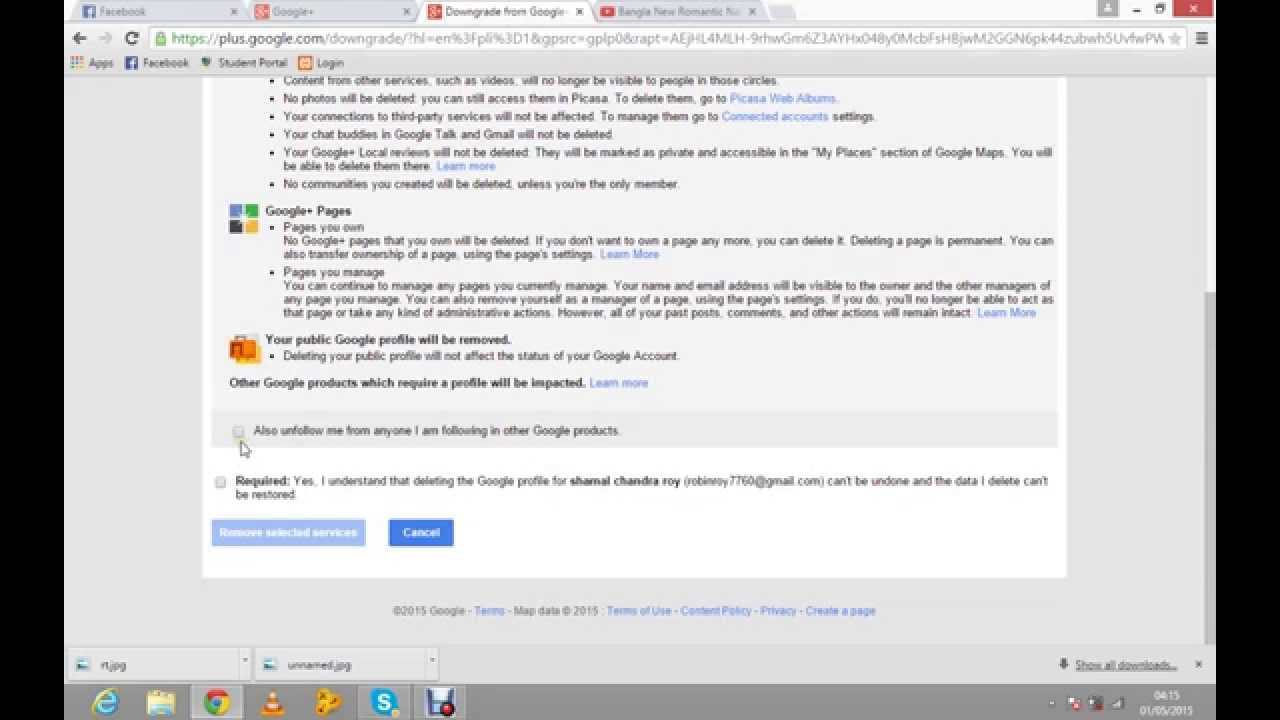
Task: Switch to the Facebook tab
Action: [x=160, y=12]
